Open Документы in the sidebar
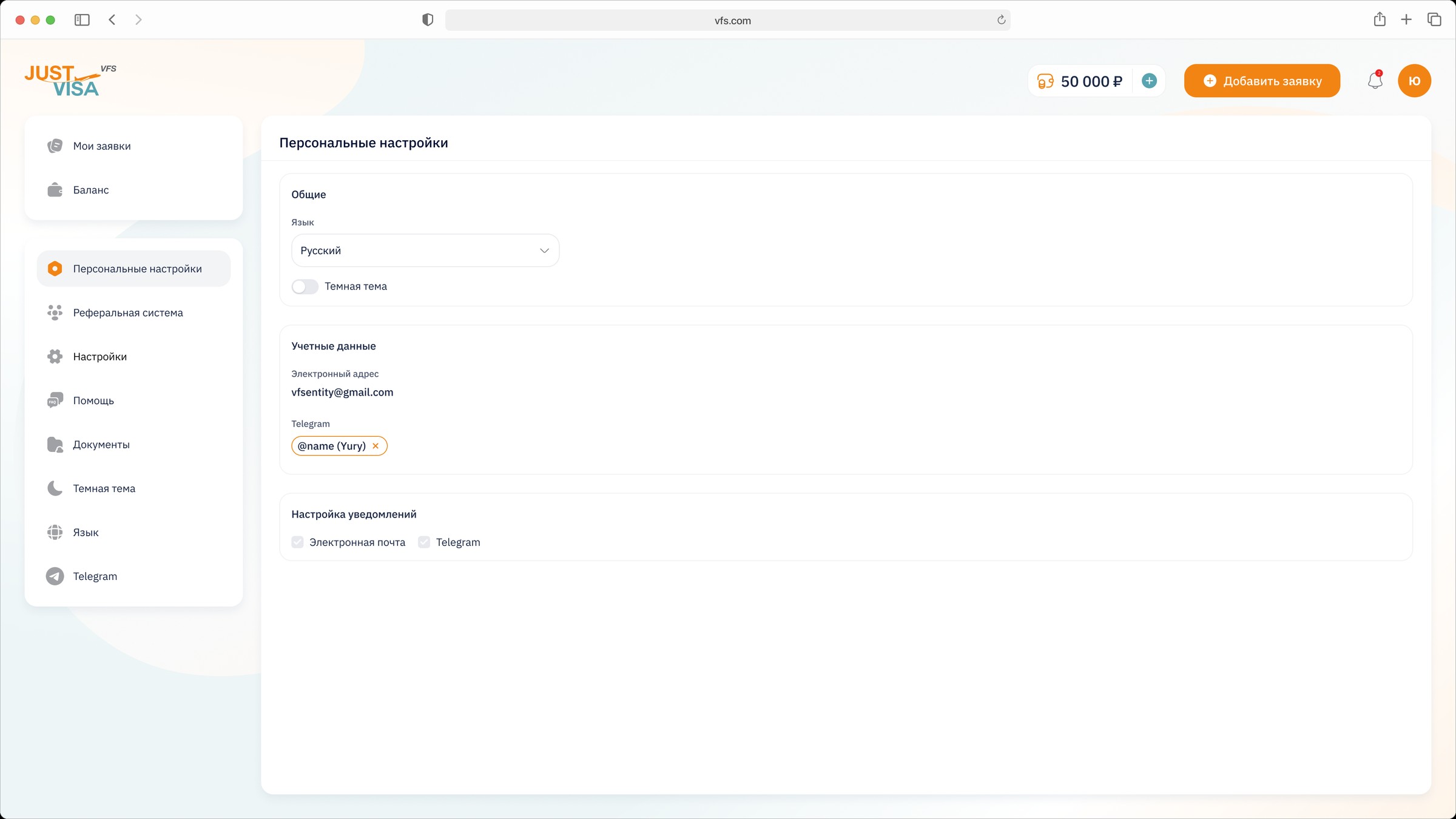Image resolution: width=1456 pixels, height=819 pixels. point(133,445)
